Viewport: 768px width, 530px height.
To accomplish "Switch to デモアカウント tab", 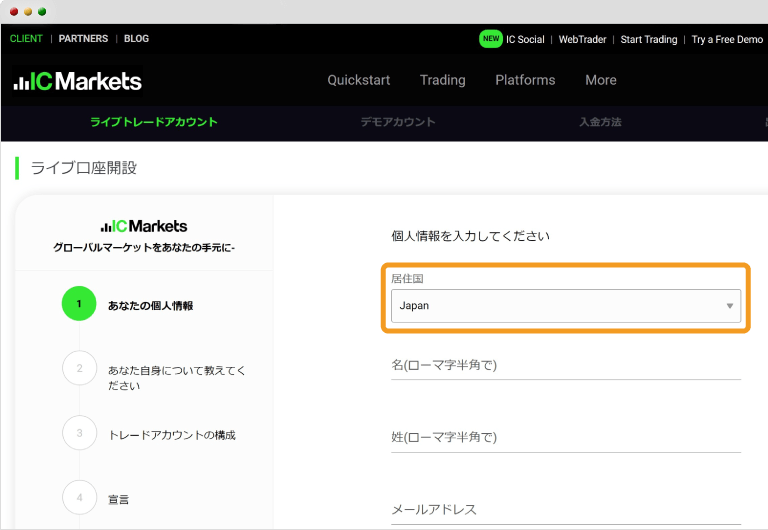I will (x=398, y=122).
